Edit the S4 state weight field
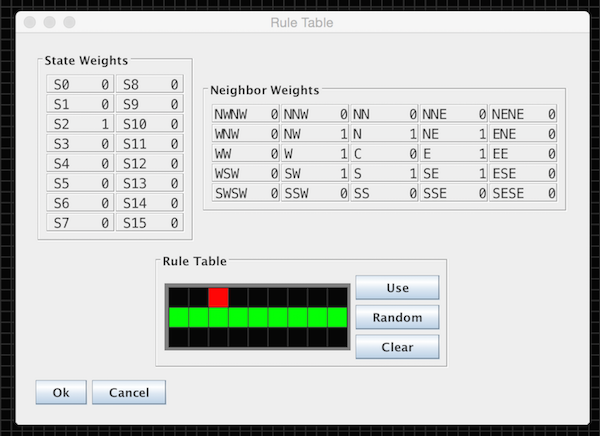 (x=80, y=164)
